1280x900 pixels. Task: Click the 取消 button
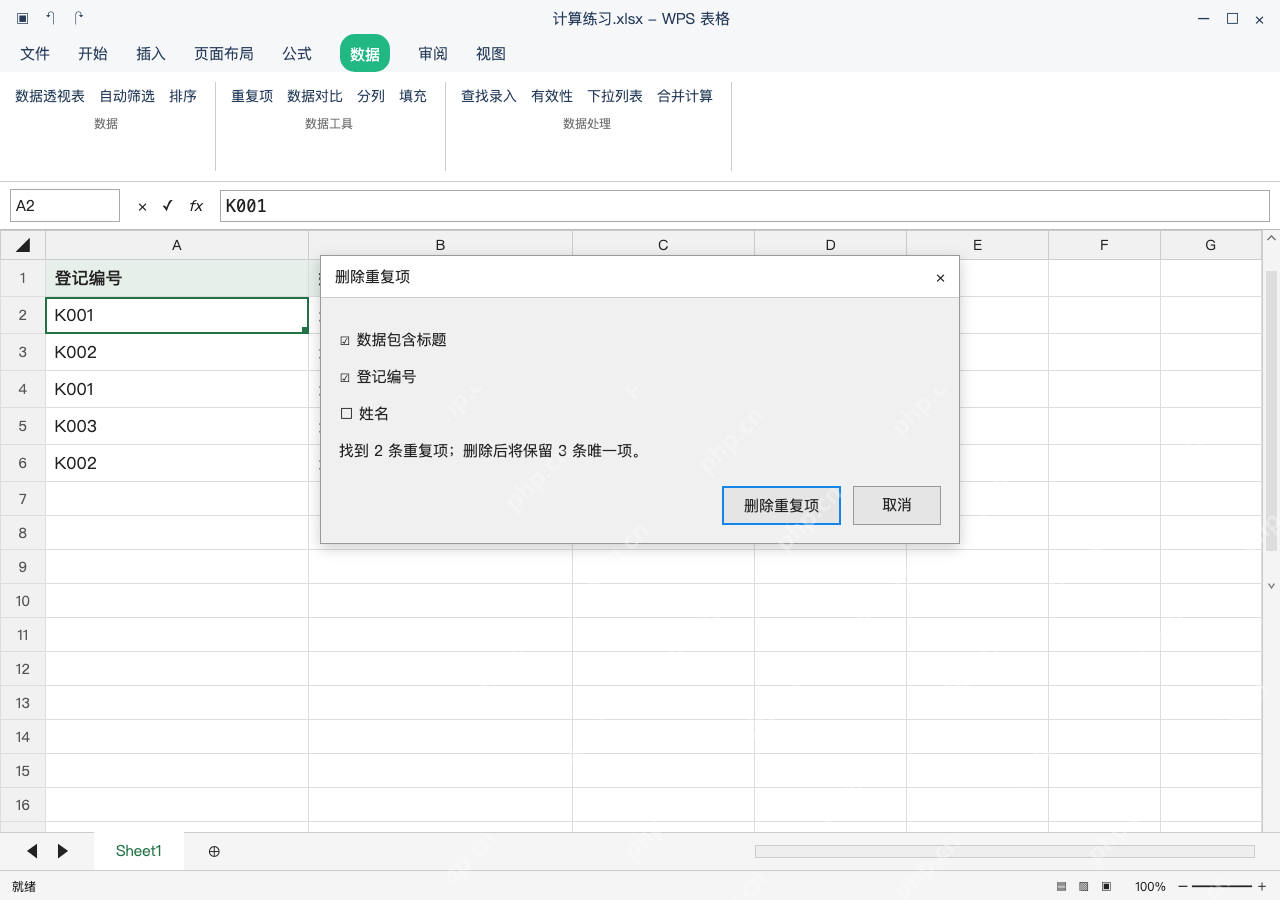(x=897, y=505)
